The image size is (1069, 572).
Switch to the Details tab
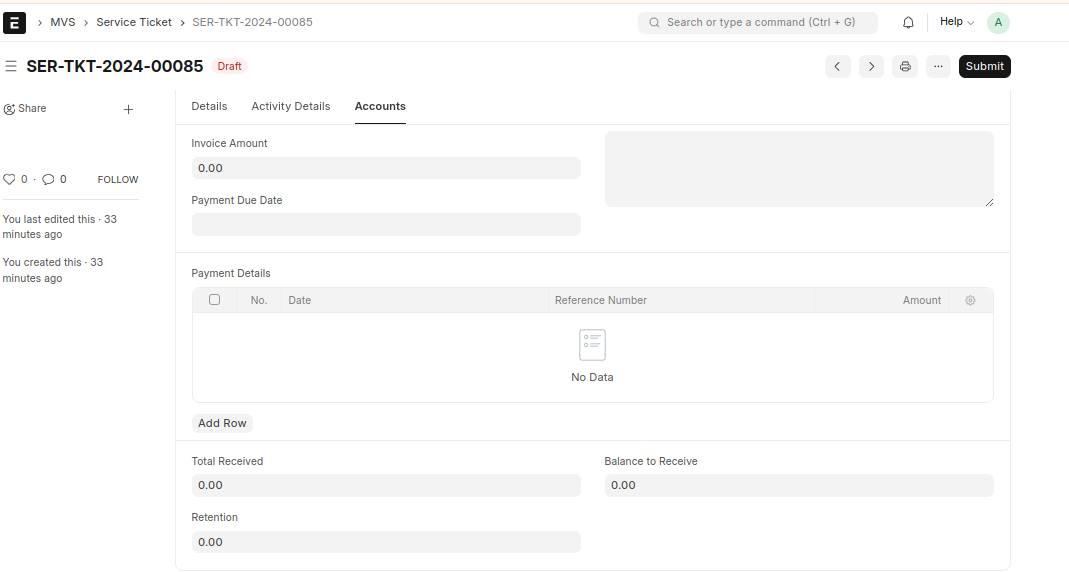pyautogui.click(x=209, y=106)
